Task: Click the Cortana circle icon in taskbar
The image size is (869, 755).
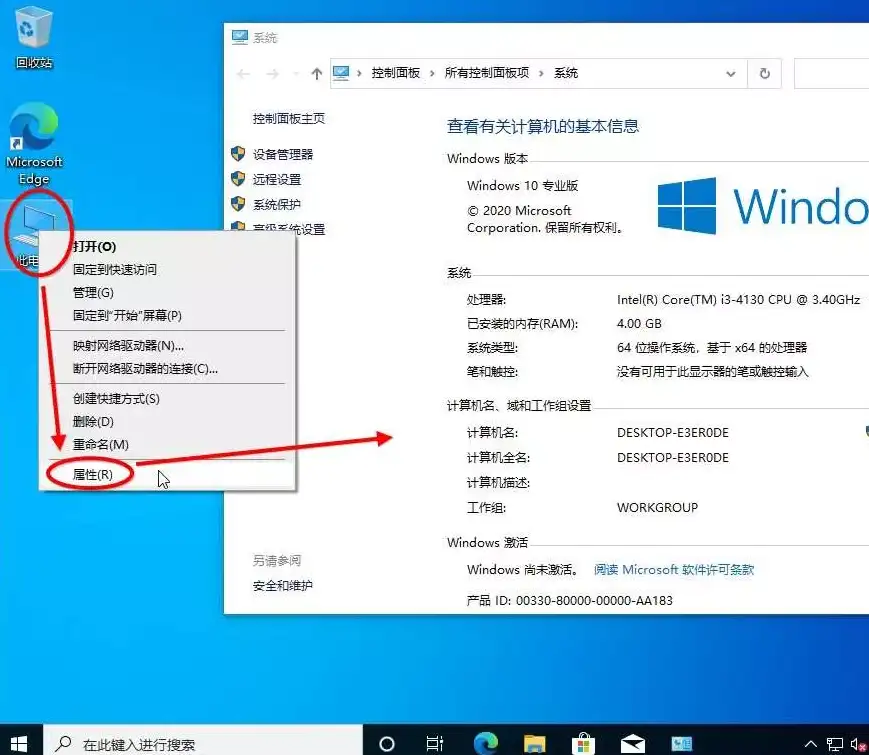Action: (x=387, y=743)
